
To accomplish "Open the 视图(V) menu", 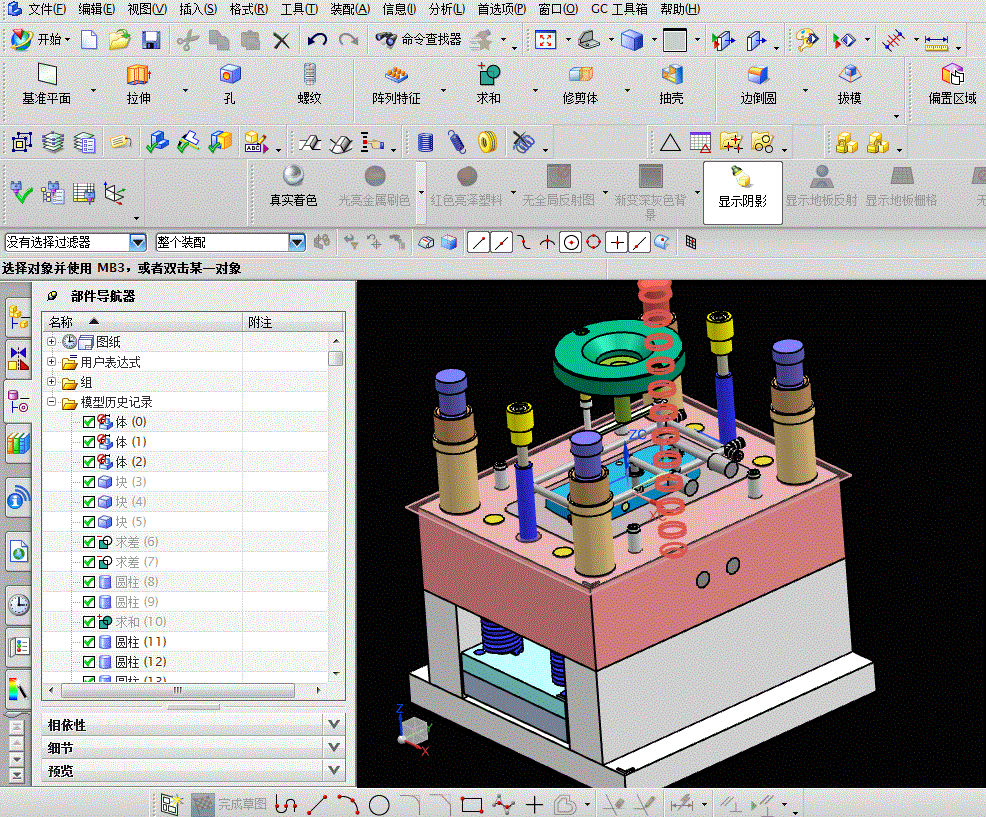I will click(x=147, y=9).
